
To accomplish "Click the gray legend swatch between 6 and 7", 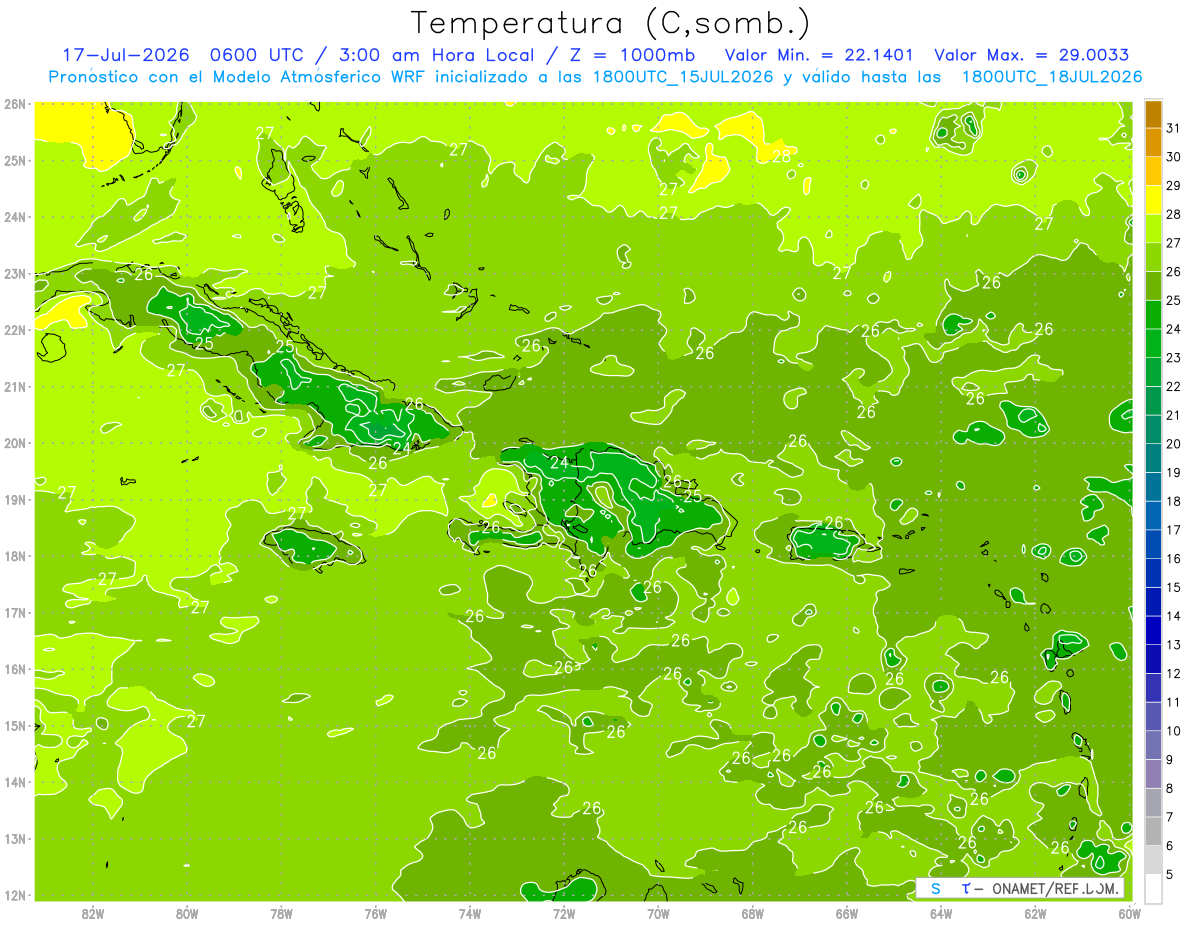I will (1153, 832).
